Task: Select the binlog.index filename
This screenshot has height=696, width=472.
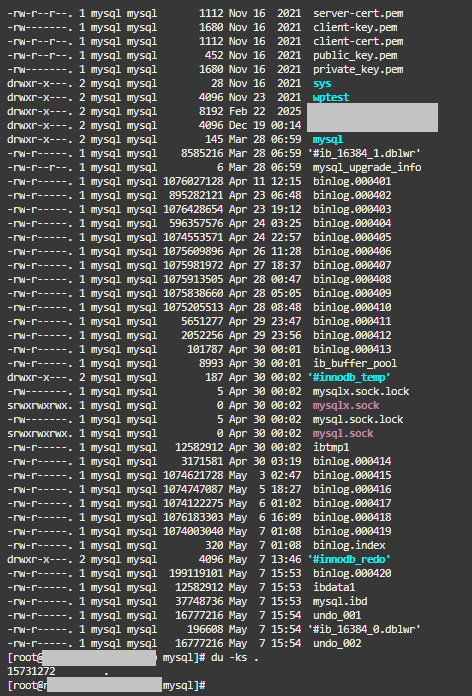Action: pyautogui.click(x=349, y=545)
